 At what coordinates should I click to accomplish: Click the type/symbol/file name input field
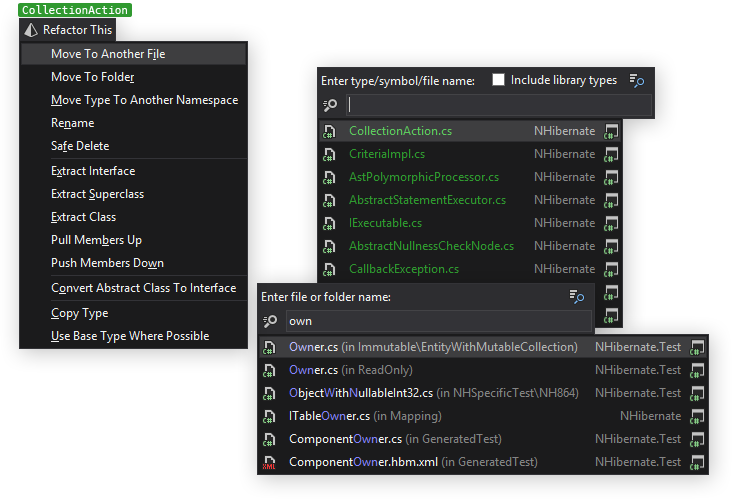[x=497, y=105]
